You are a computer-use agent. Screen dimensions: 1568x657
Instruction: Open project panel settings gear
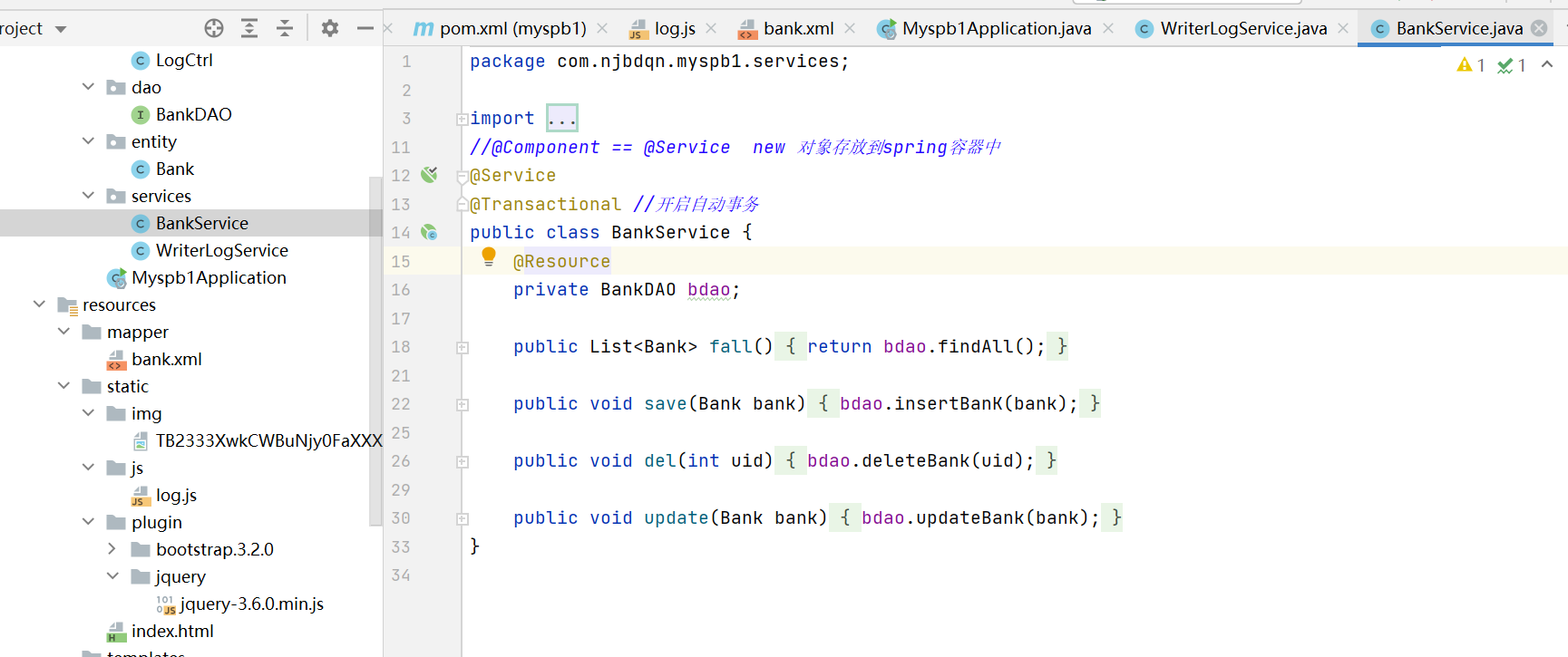click(x=330, y=28)
